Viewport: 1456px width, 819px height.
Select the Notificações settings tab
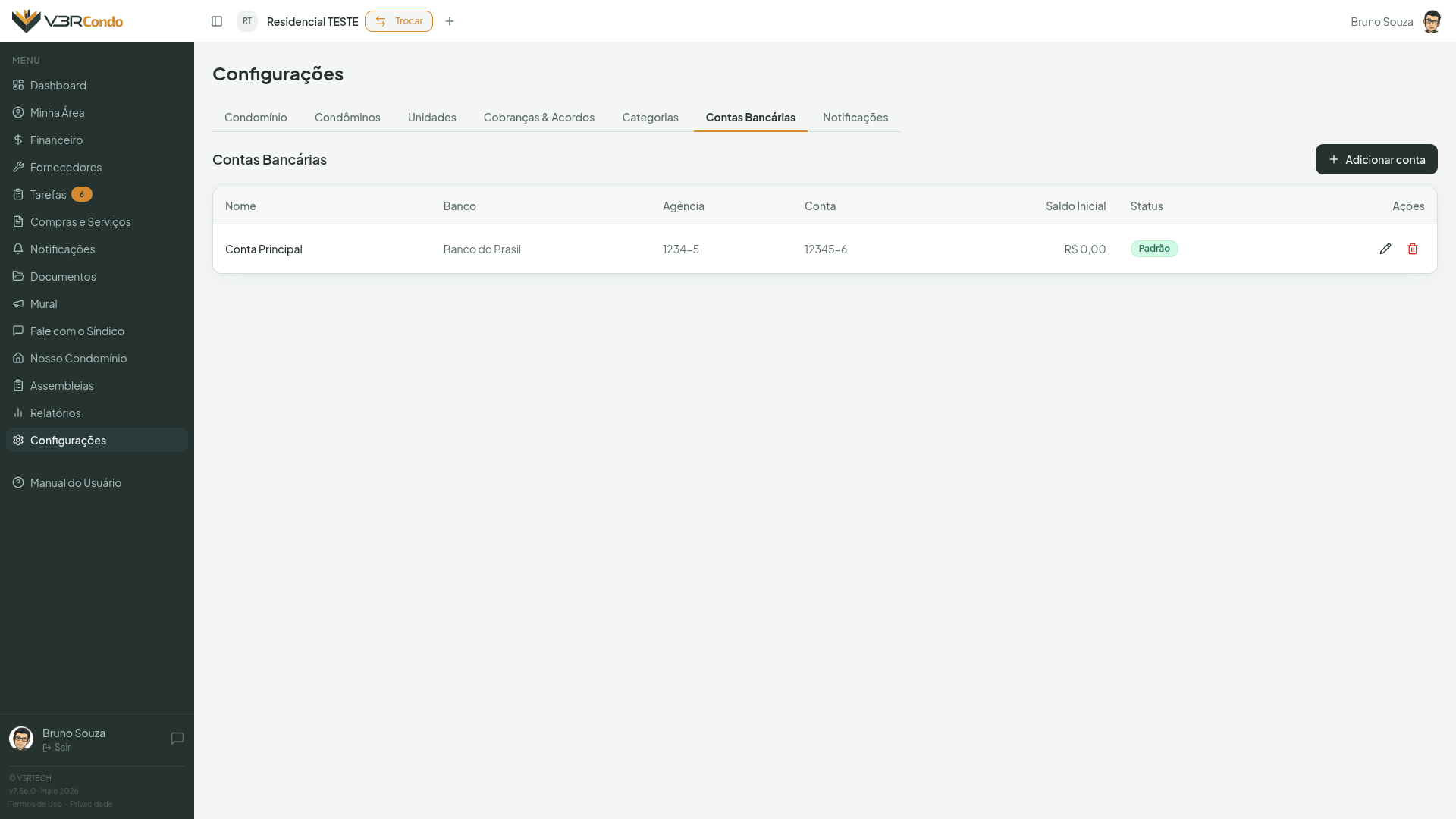855,117
